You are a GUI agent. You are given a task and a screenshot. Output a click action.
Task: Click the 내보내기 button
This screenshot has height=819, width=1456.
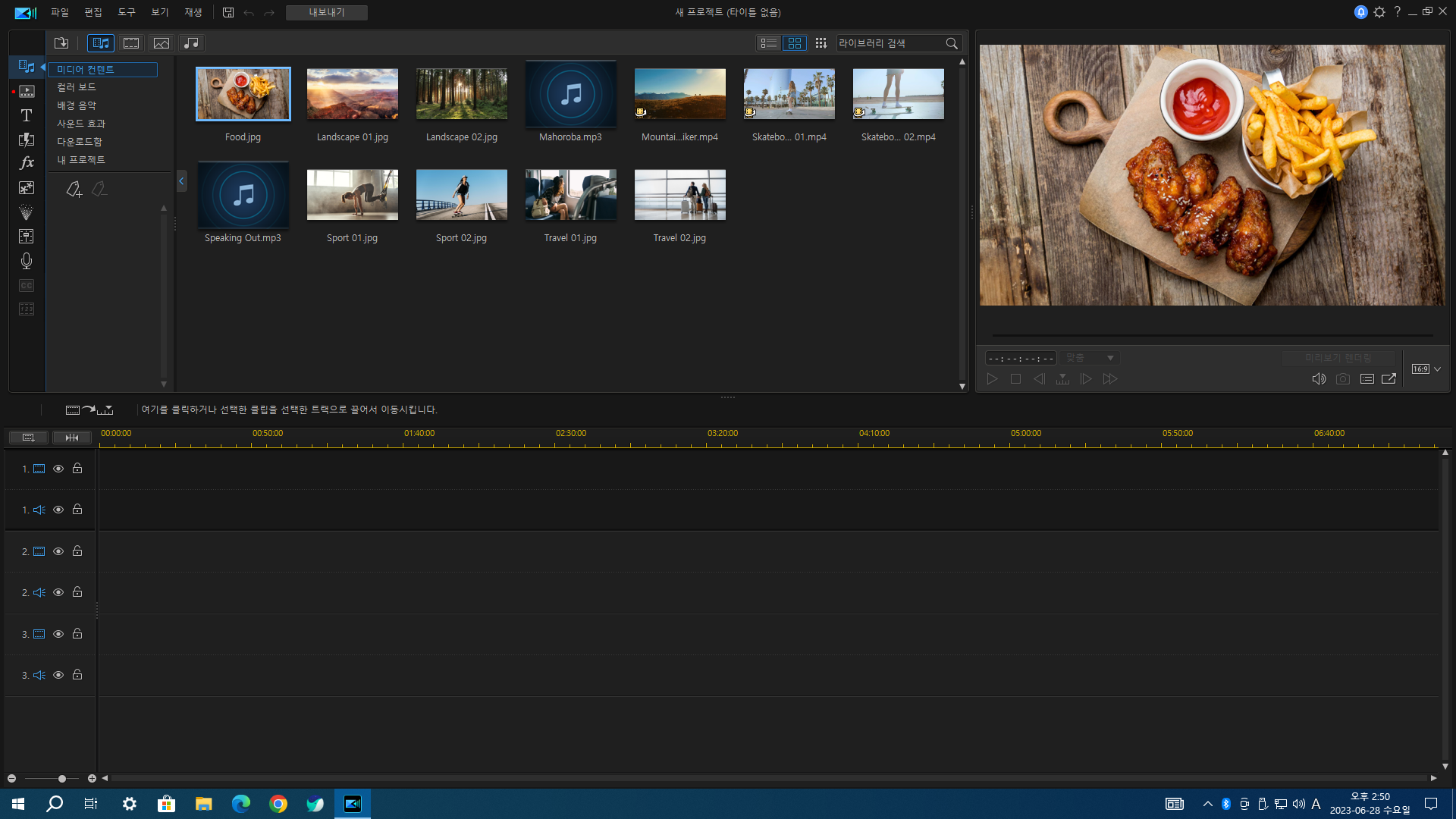[326, 12]
